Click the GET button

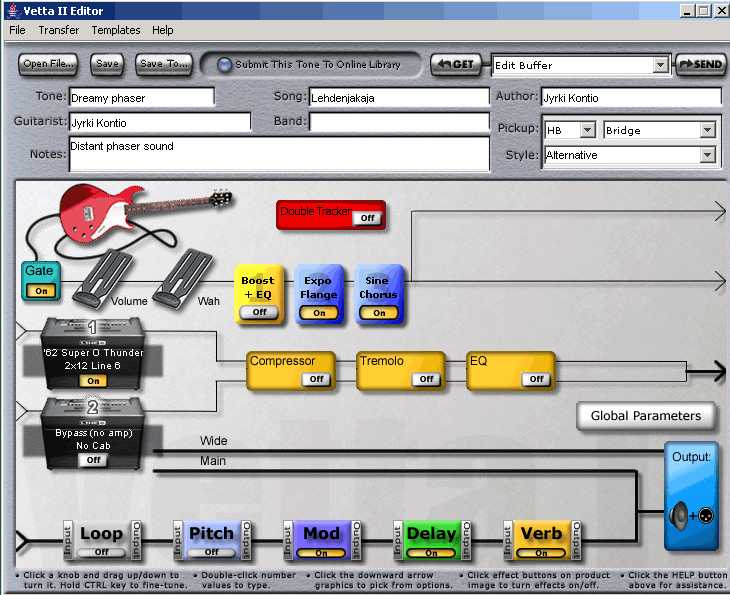tap(456, 65)
